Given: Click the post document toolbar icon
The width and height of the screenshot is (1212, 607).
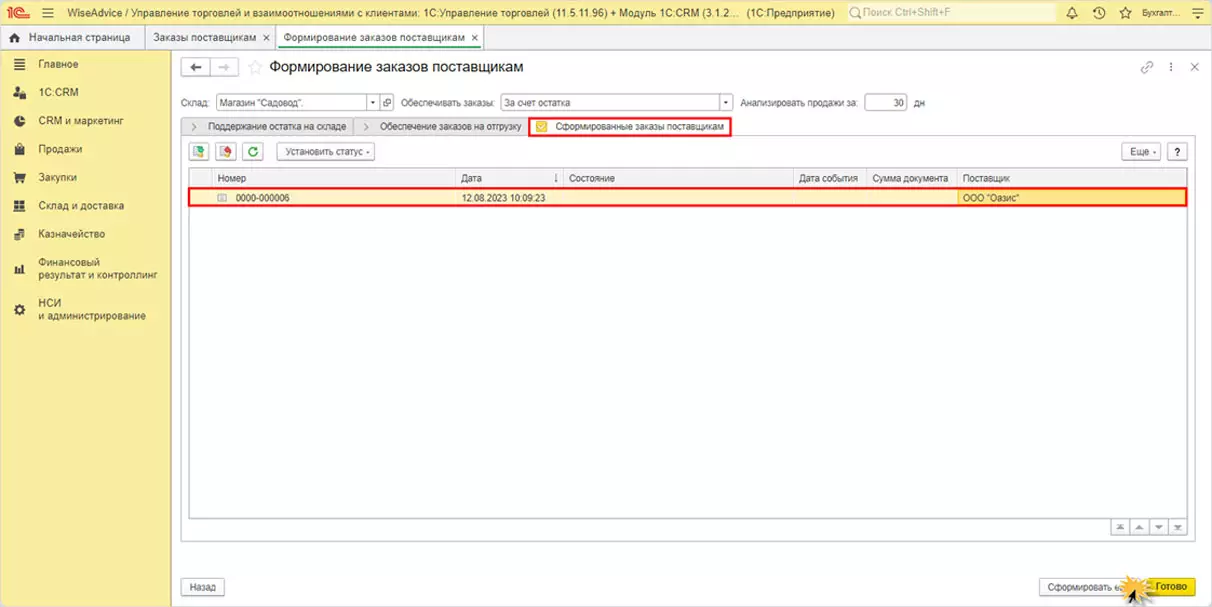Looking at the screenshot, I should (200, 152).
